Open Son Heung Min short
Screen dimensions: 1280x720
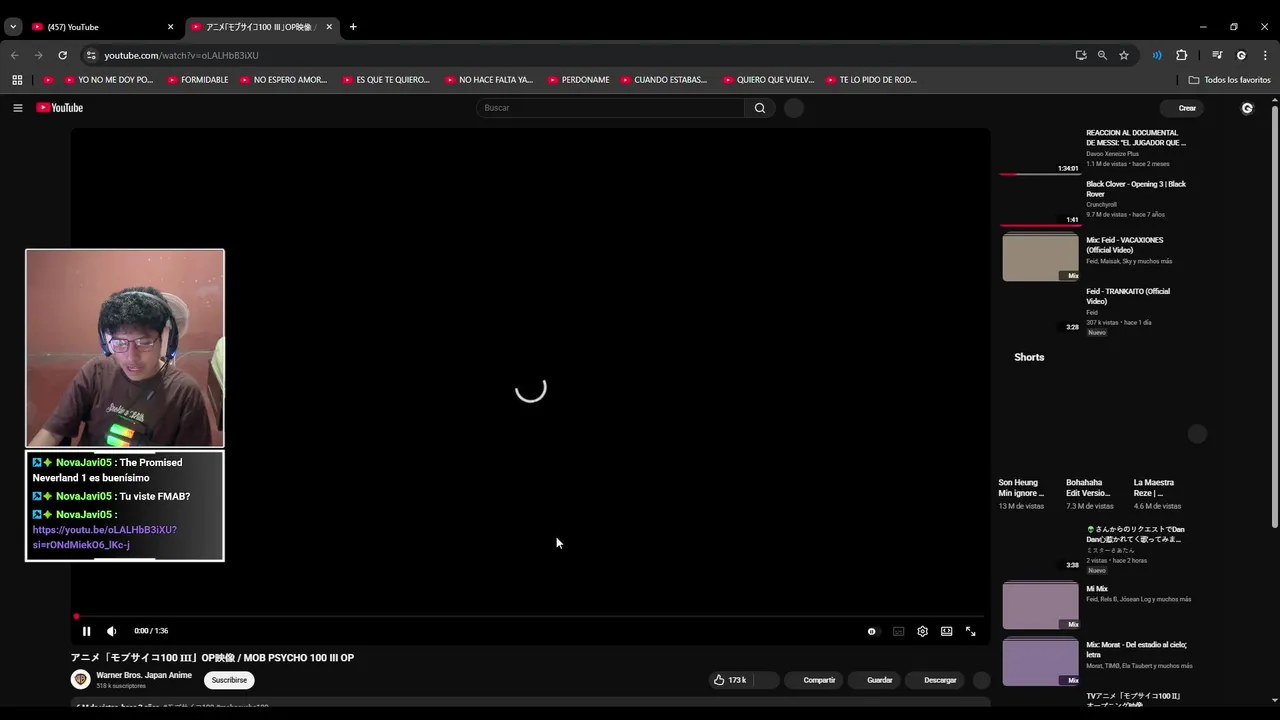[x=1021, y=488]
